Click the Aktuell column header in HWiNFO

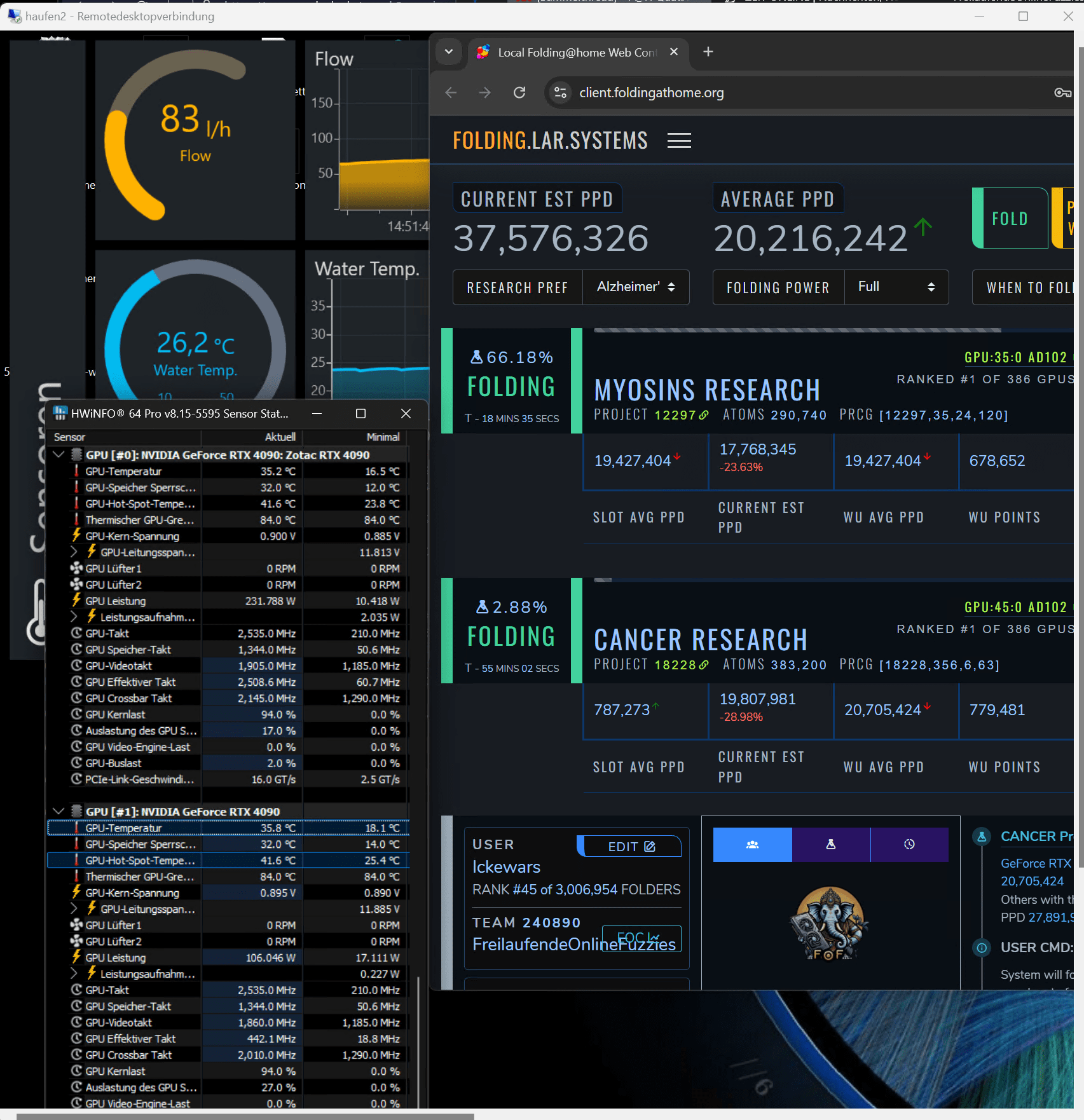coord(252,437)
